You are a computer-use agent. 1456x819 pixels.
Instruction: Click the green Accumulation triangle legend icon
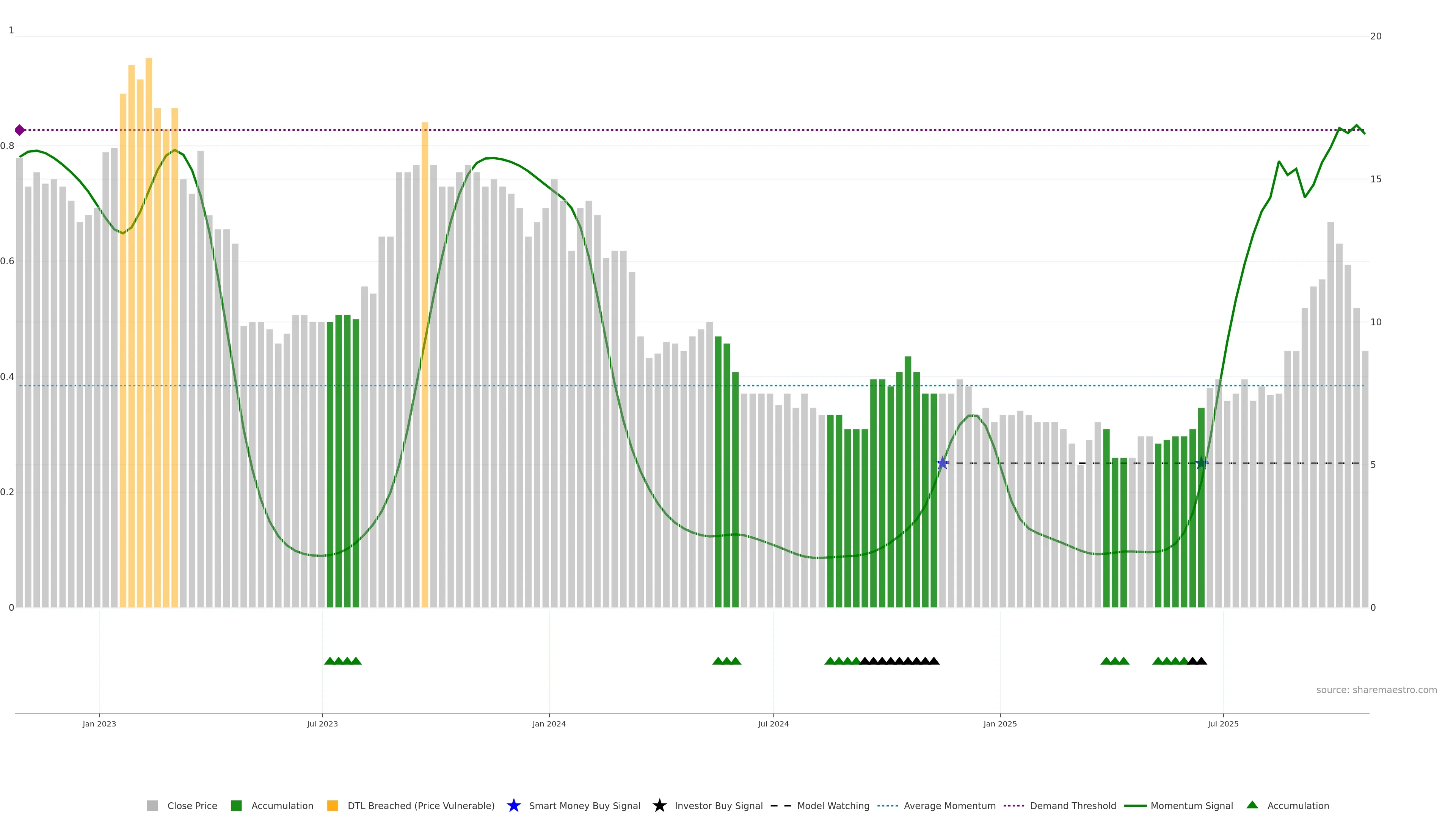(1252, 805)
